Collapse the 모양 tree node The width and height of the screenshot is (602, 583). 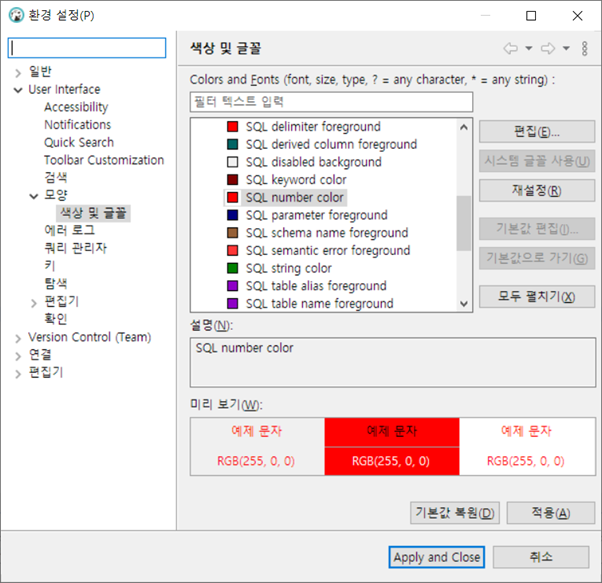(x=34, y=197)
